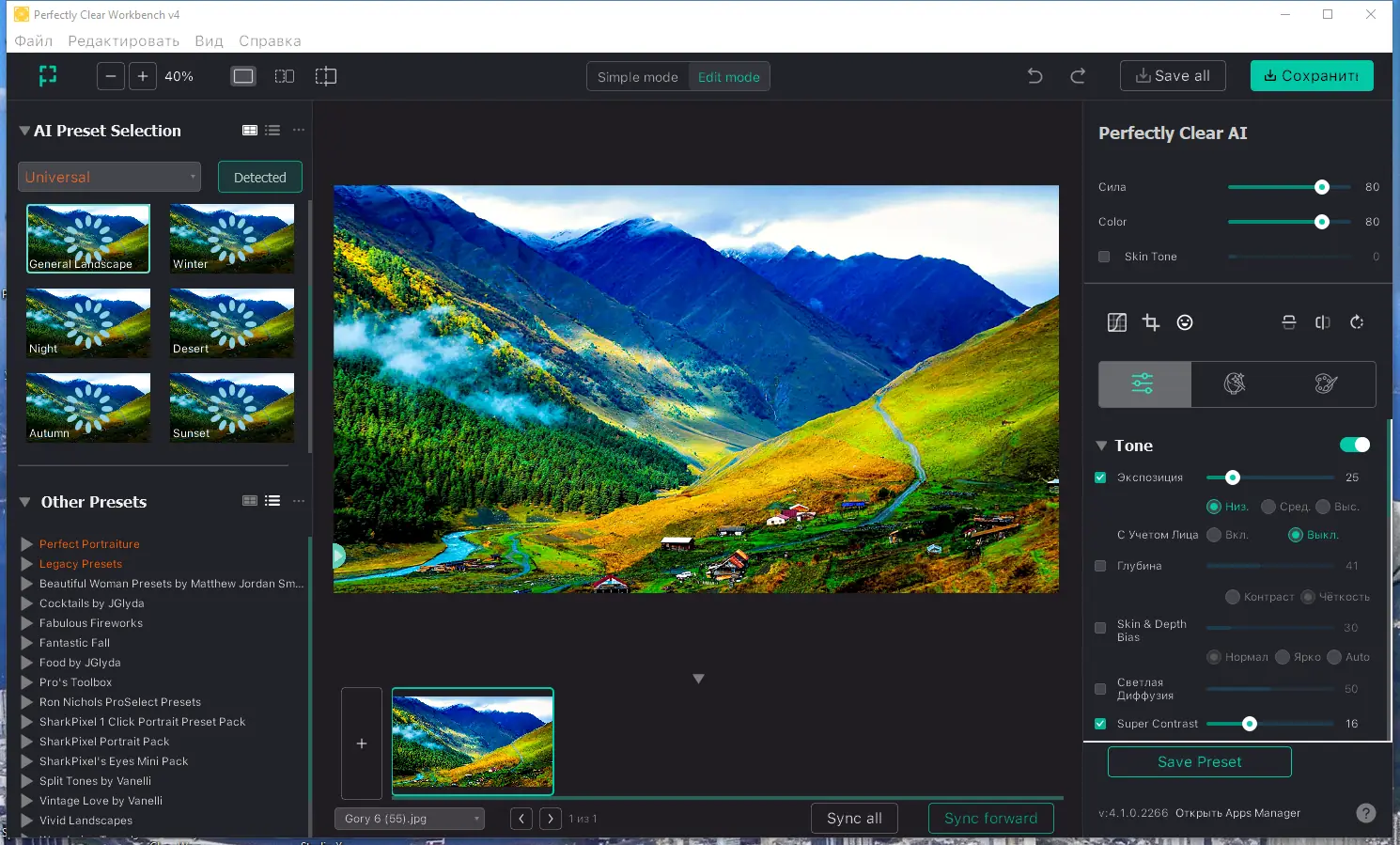Screen dimensions: 1400x845
Task: Click the fit-to-screen icon
Action: pos(48,76)
